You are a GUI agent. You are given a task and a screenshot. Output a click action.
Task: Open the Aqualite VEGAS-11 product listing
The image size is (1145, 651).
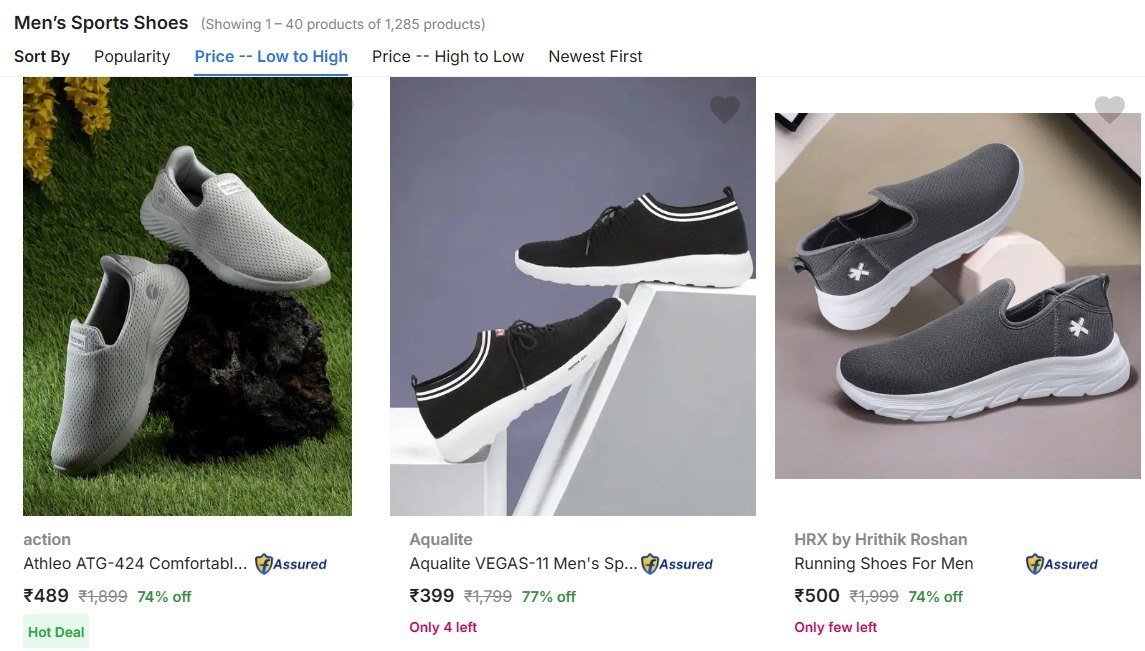point(522,563)
